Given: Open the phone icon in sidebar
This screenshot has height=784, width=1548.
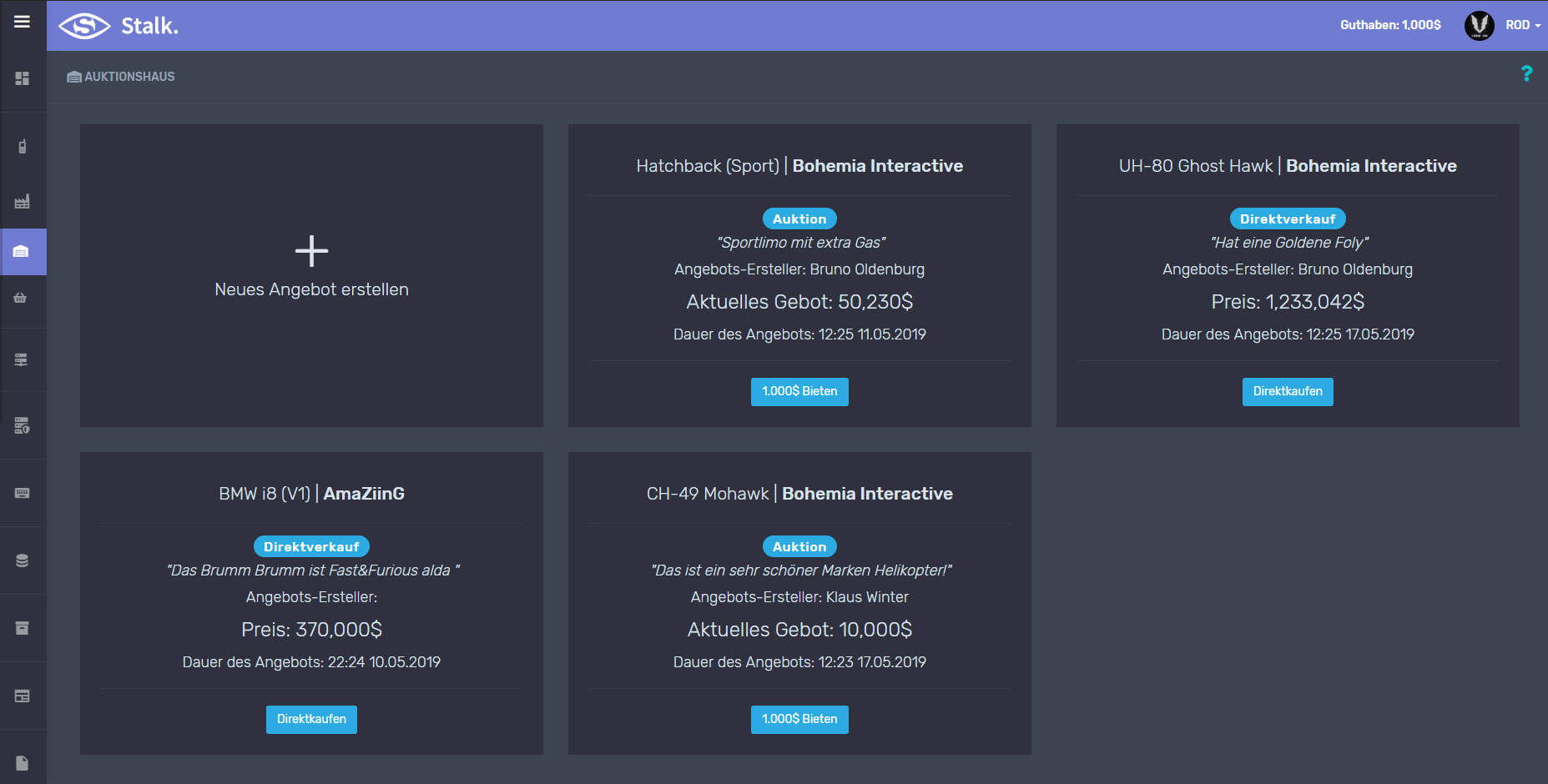Looking at the screenshot, I should [23, 147].
